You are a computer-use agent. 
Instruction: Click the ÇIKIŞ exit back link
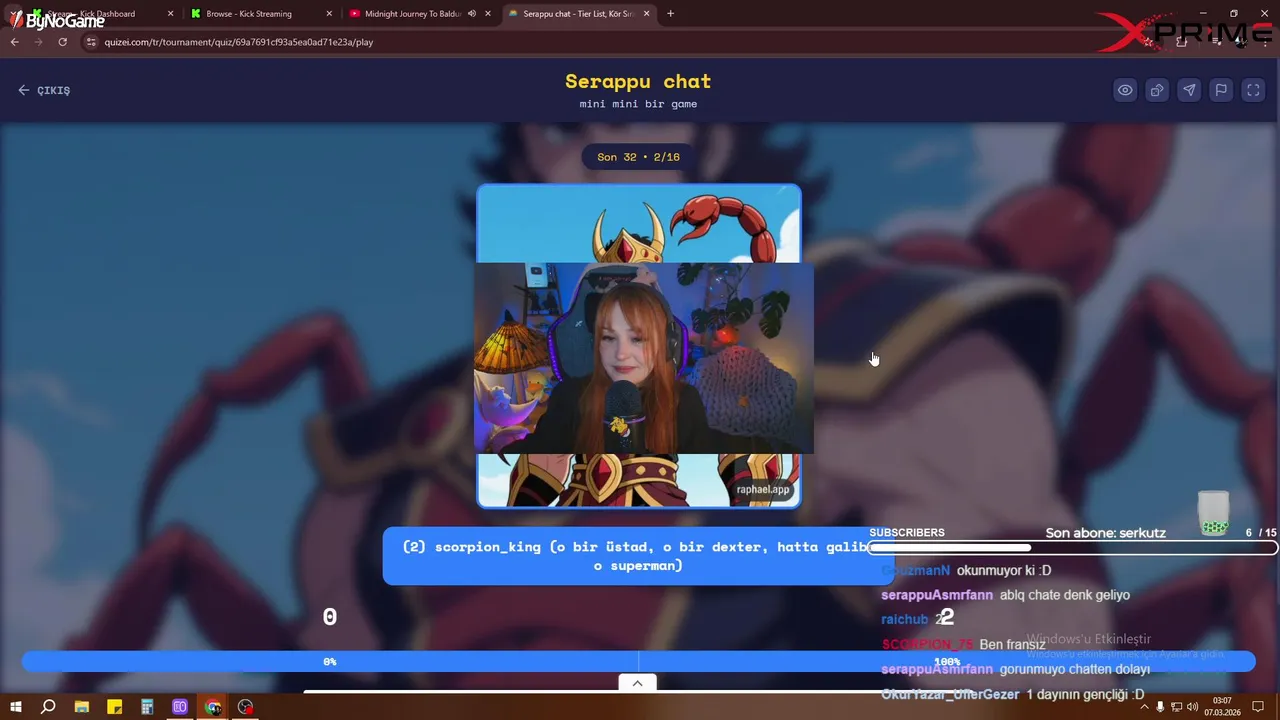pos(44,90)
